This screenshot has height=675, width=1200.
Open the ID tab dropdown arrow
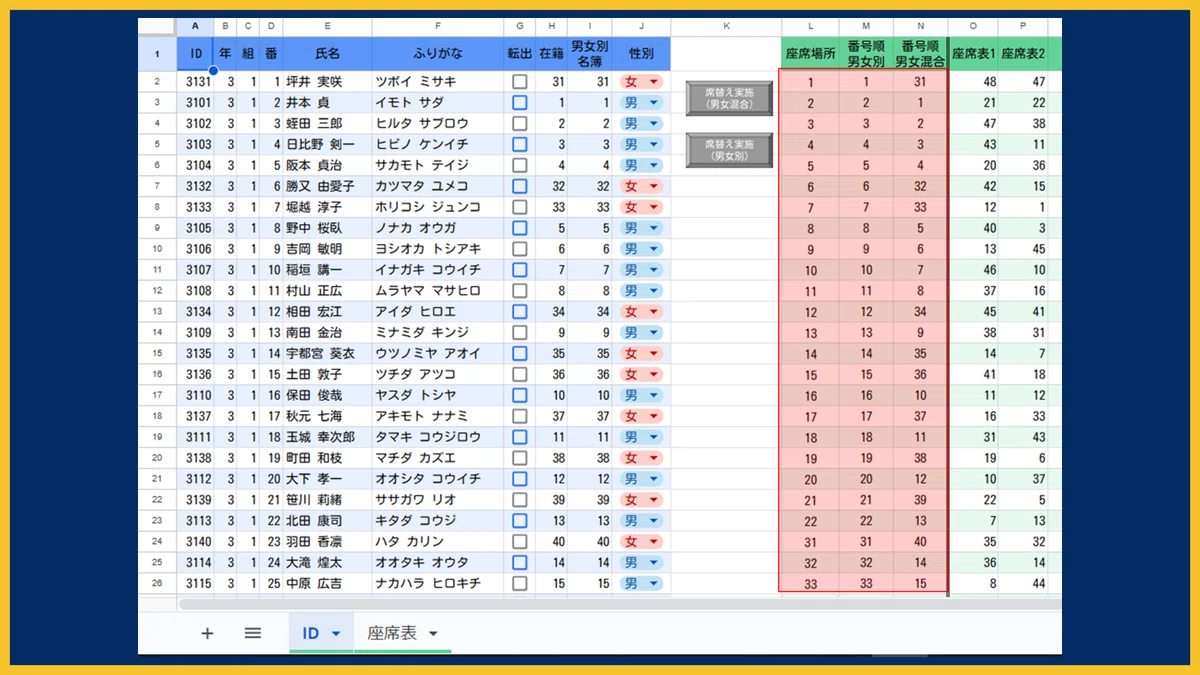coord(336,634)
